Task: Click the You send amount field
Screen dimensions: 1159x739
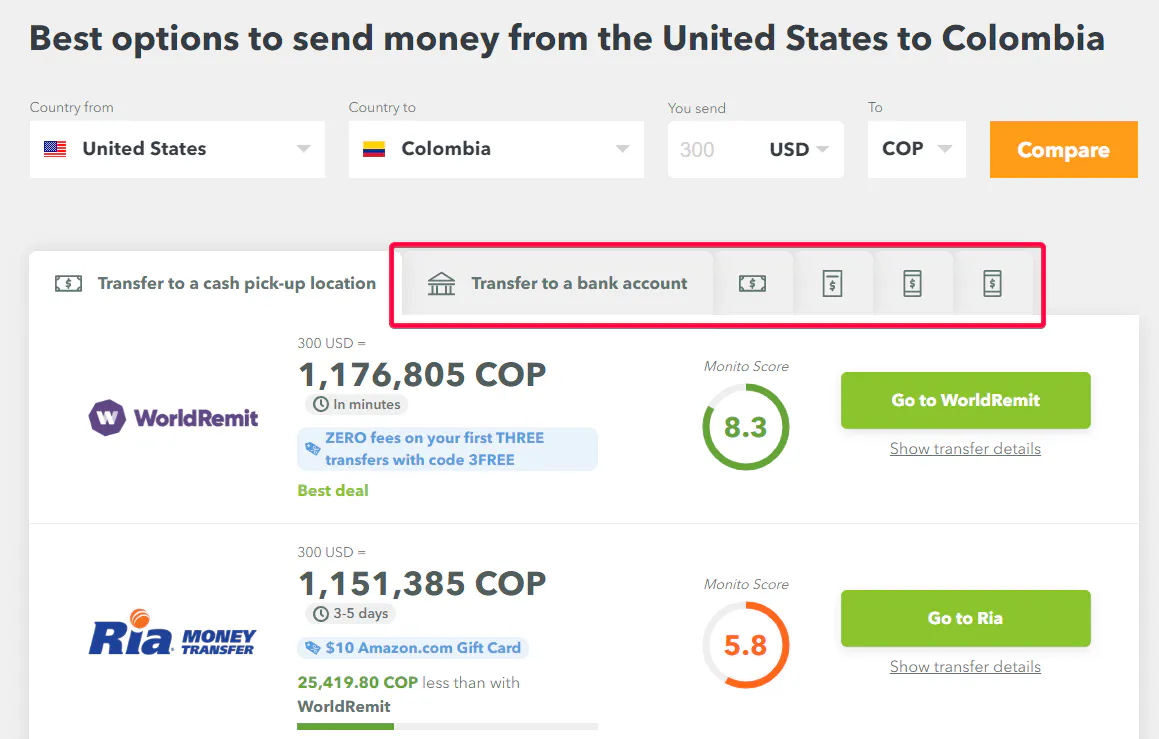Action: coord(712,150)
